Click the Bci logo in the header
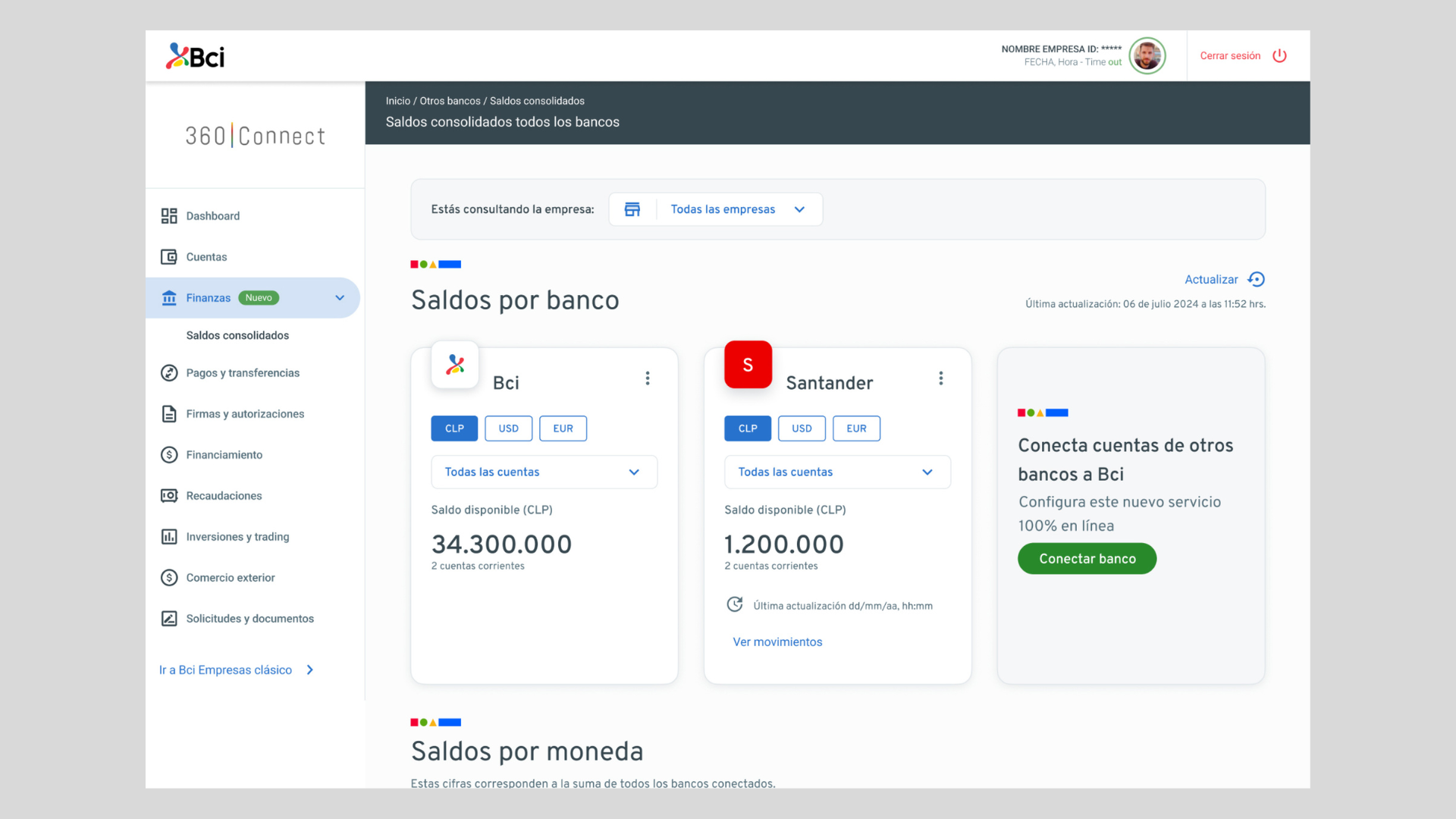Viewport: 1456px width, 819px height. pyautogui.click(x=196, y=56)
